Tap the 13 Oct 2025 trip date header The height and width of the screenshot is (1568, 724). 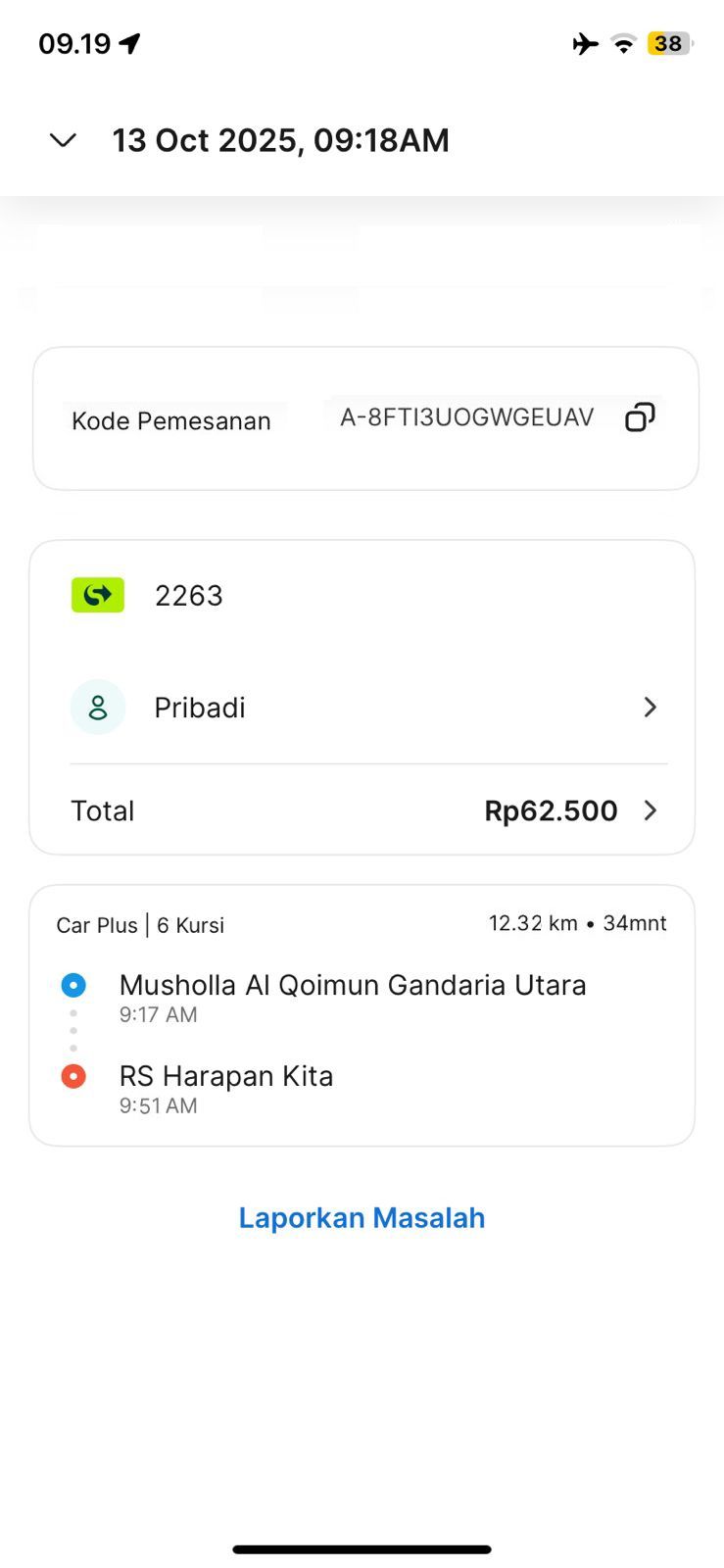[x=280, y=140]
